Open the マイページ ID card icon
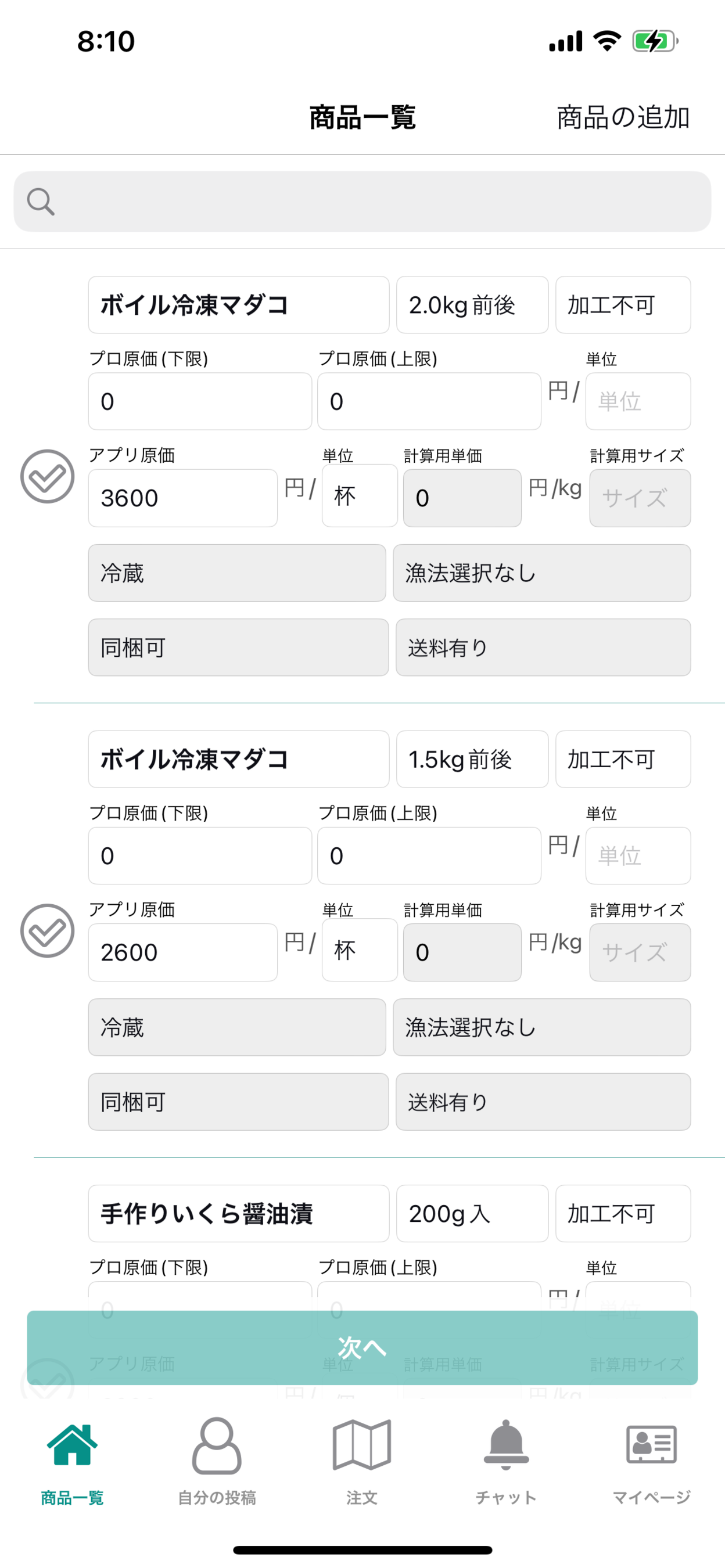 [651, 1444]
